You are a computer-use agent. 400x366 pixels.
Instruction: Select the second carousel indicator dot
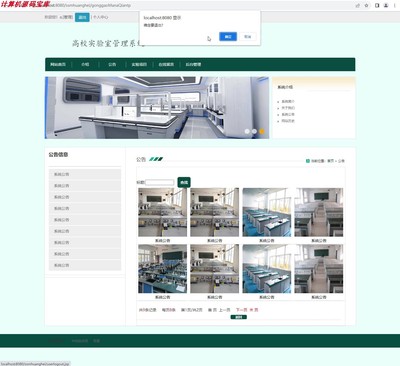[254, 131]
